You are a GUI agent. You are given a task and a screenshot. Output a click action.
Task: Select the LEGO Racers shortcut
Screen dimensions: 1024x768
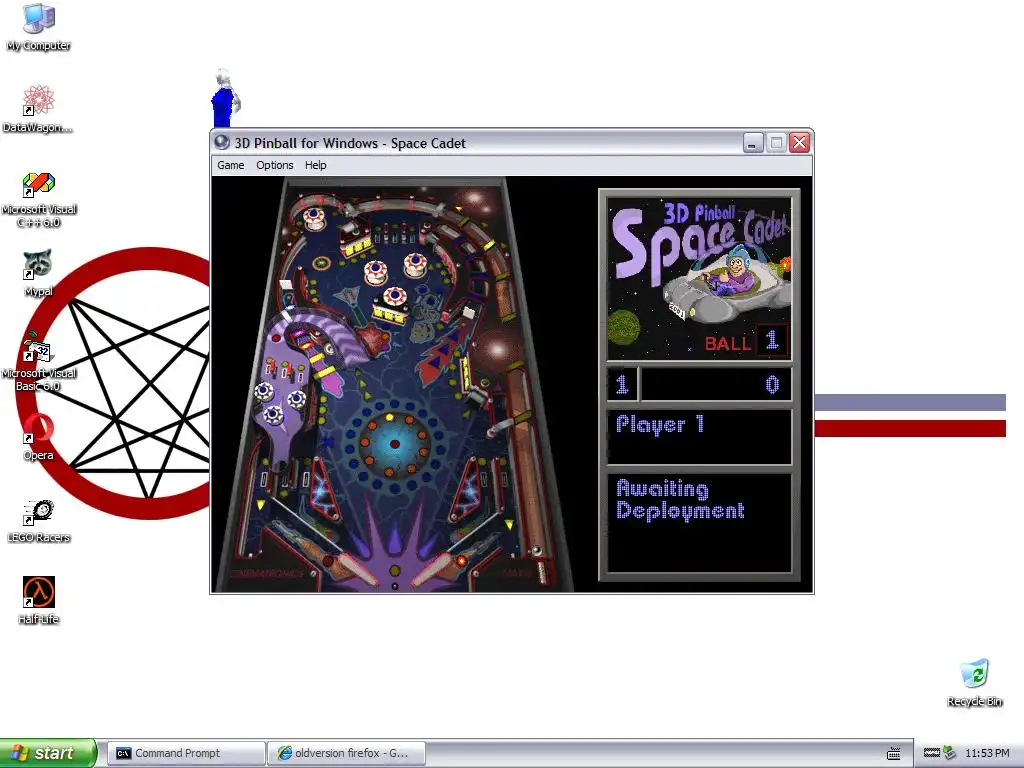(39, 520)
